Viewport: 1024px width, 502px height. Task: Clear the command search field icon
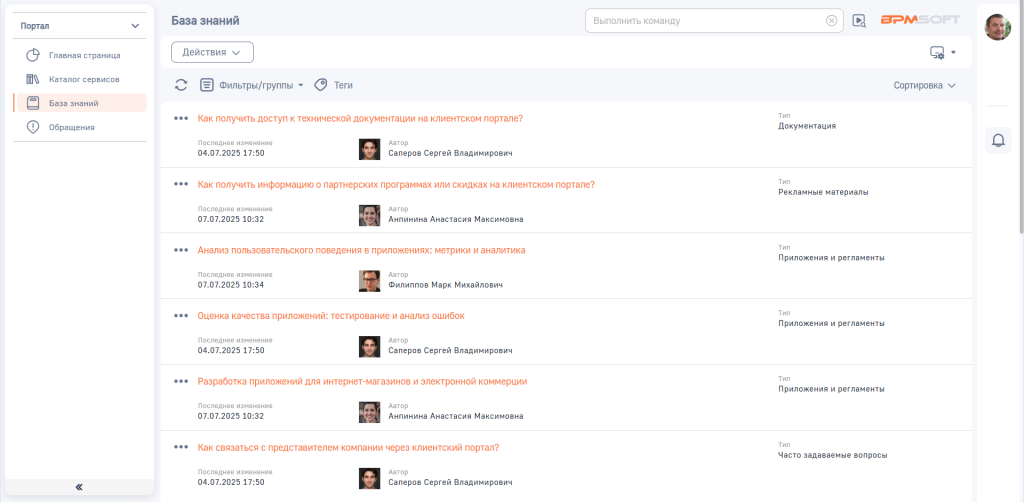831,20
